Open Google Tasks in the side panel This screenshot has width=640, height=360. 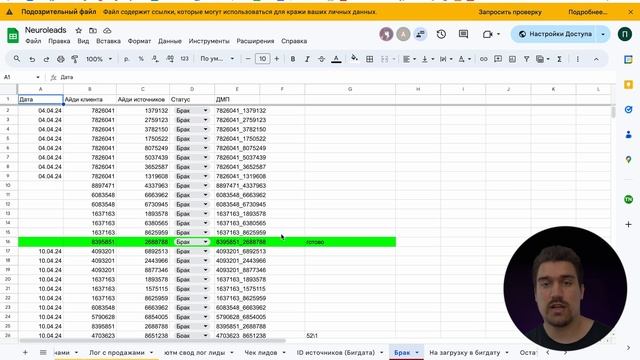coord(629,109)
